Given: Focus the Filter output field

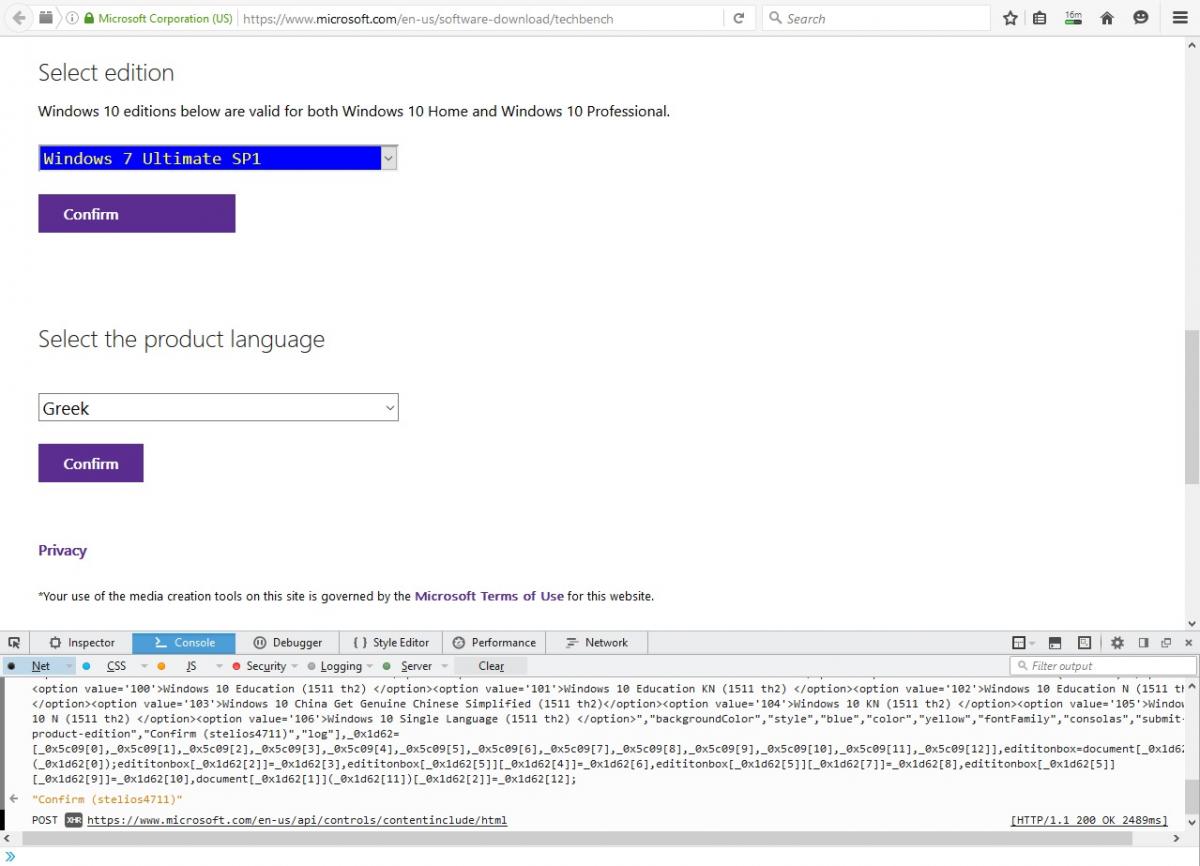Looking at the screenshot, I should 1103,666.
